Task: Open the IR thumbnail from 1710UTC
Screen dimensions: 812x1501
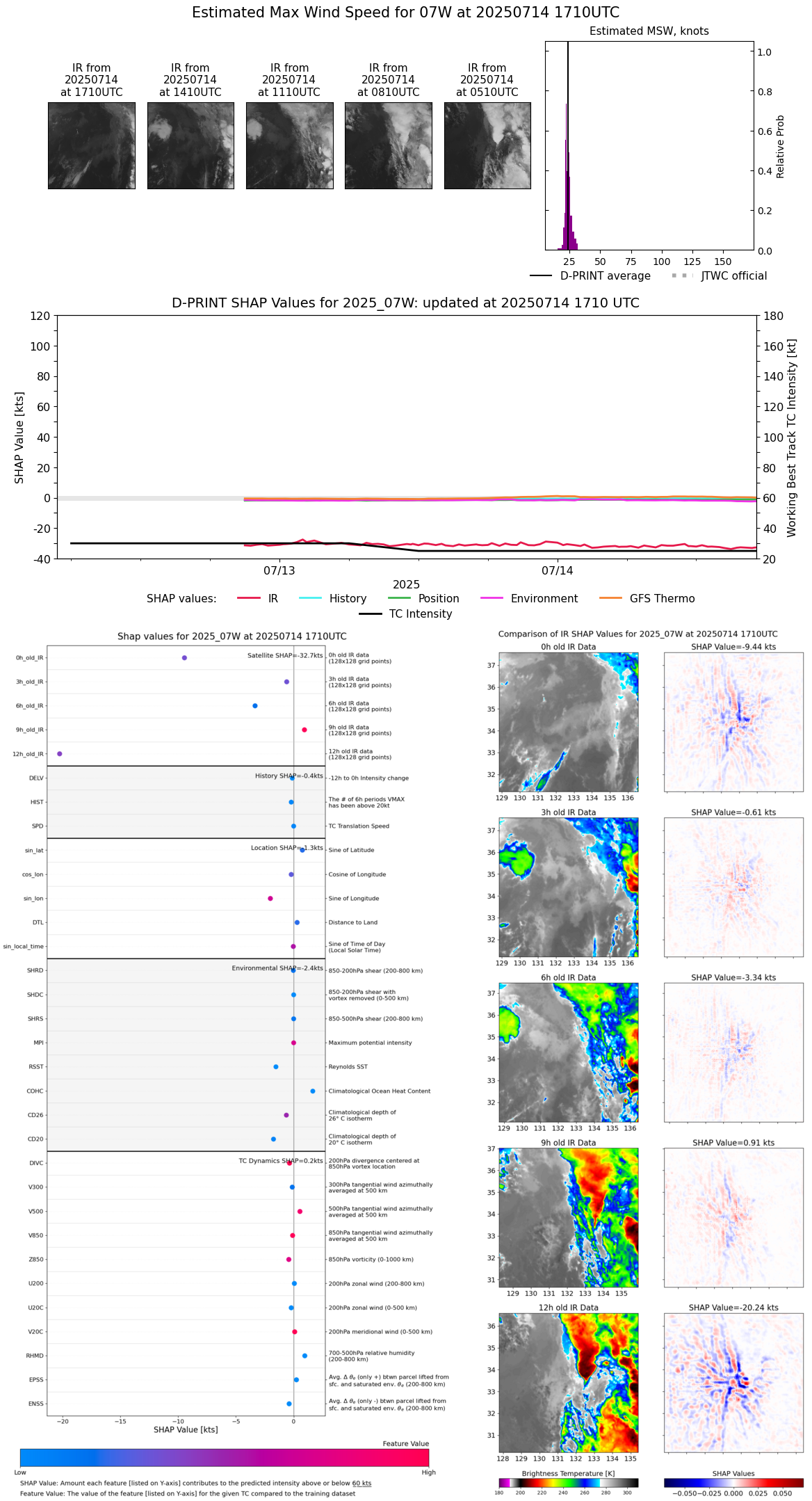Action: (x=92, y=145)
